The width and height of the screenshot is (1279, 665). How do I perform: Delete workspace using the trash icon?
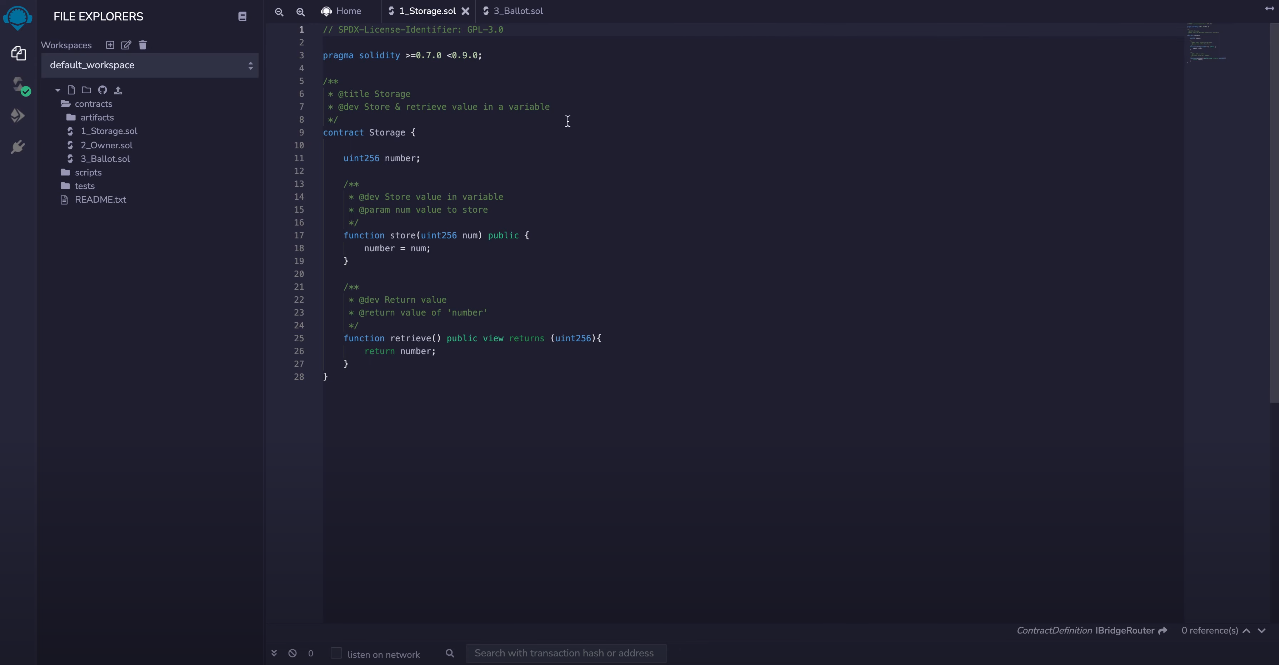click(x=142, y=45)
